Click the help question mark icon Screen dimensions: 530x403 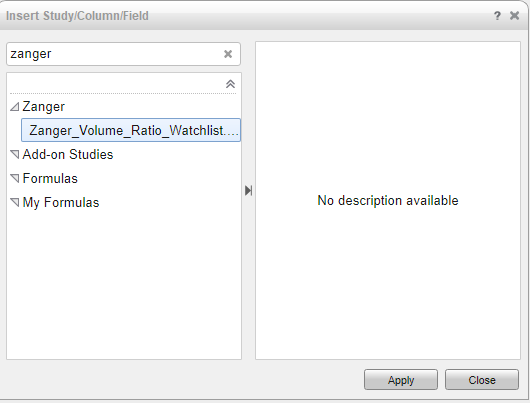pos(497,16)
